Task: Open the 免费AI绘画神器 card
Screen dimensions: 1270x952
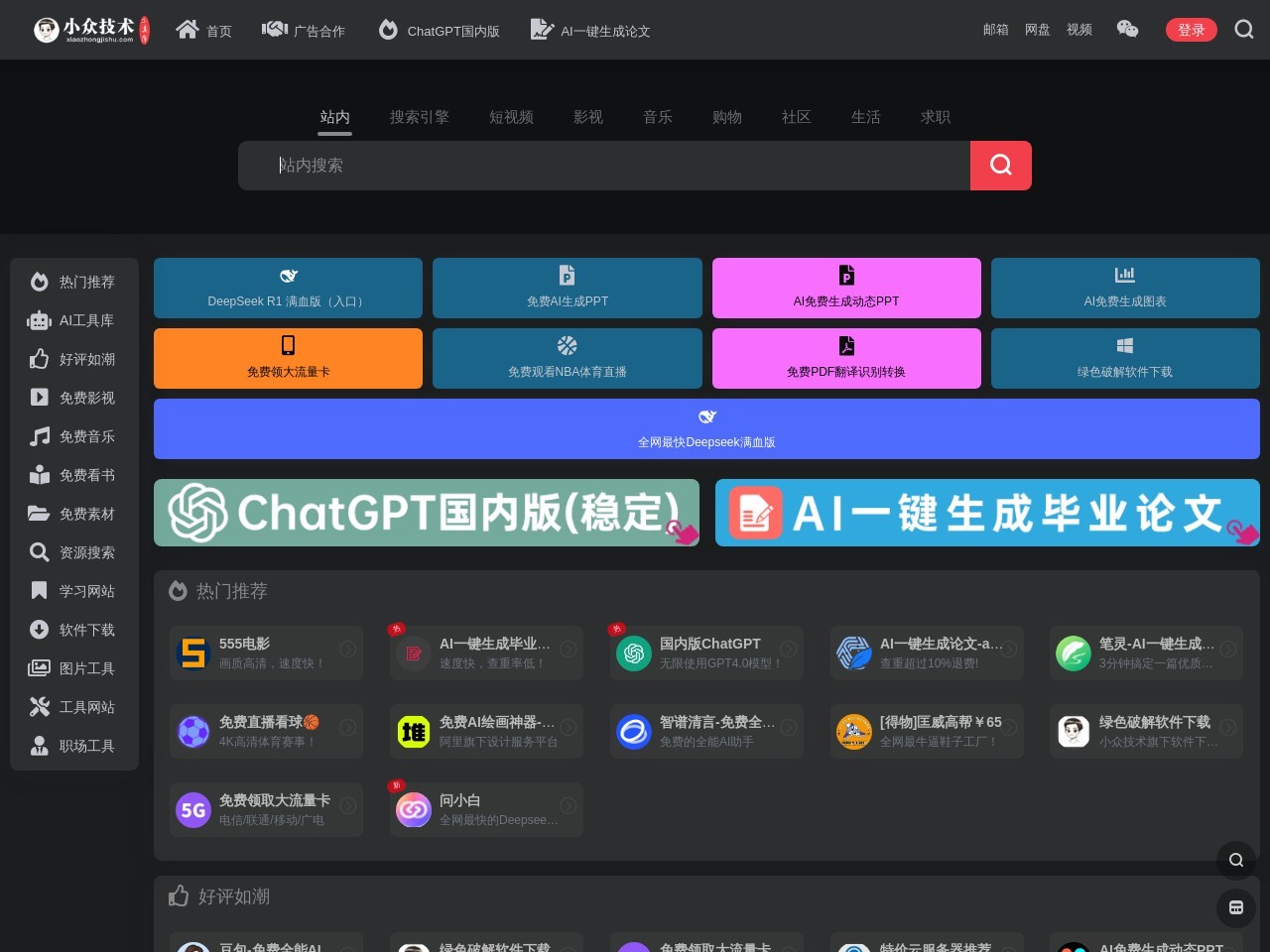Action: [486, 732]
